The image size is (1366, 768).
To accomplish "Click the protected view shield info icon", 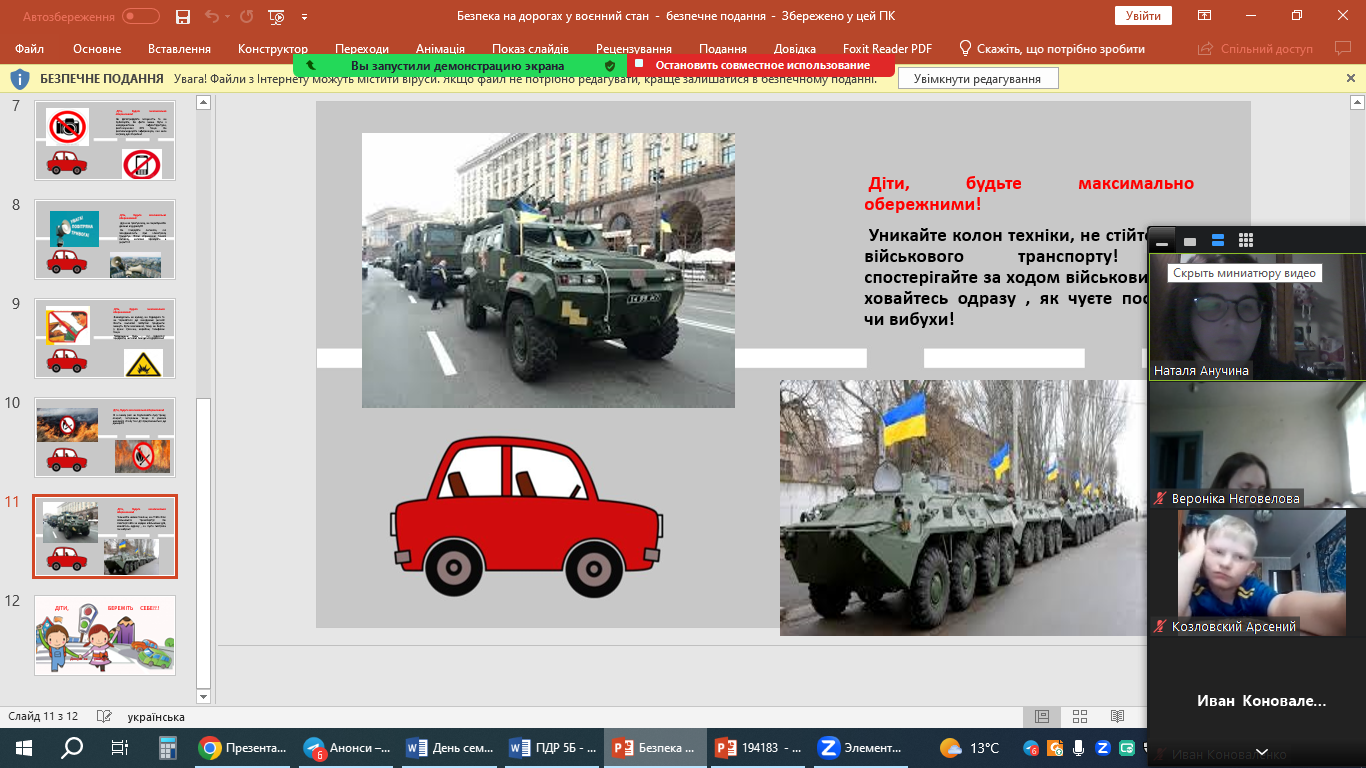I will tap(19, 79).
